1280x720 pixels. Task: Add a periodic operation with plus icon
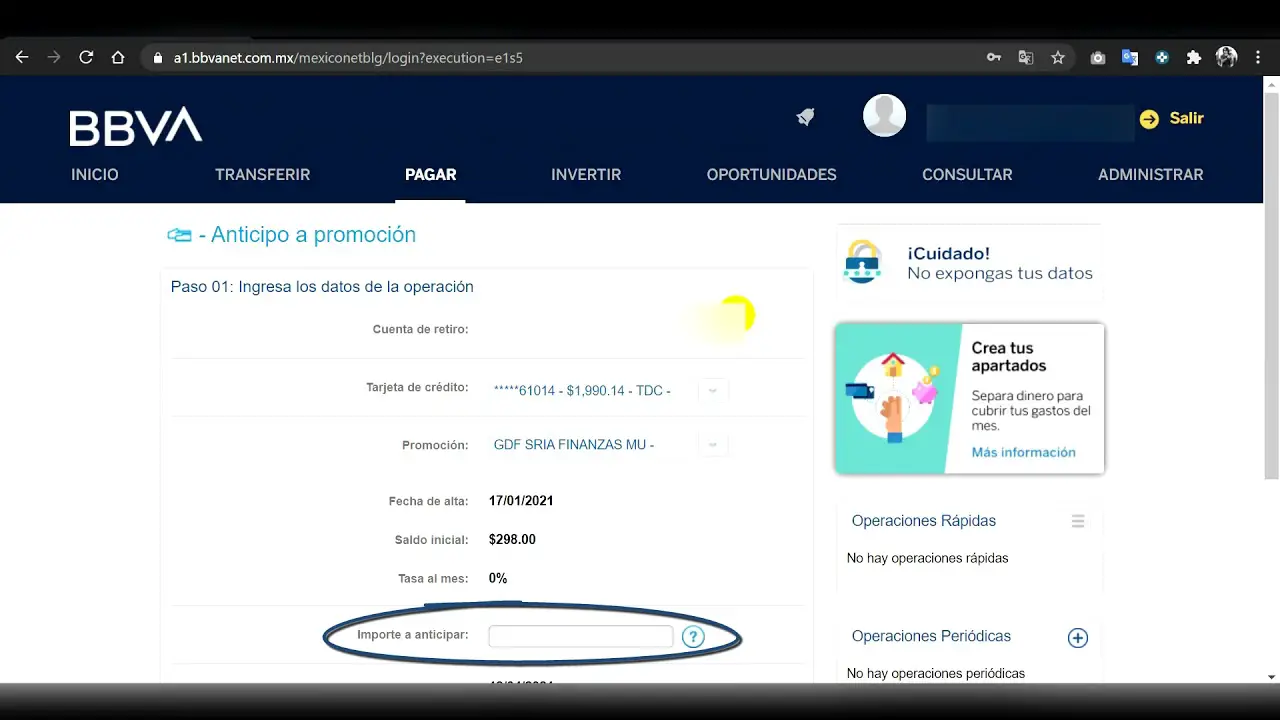pos(1077,638)
